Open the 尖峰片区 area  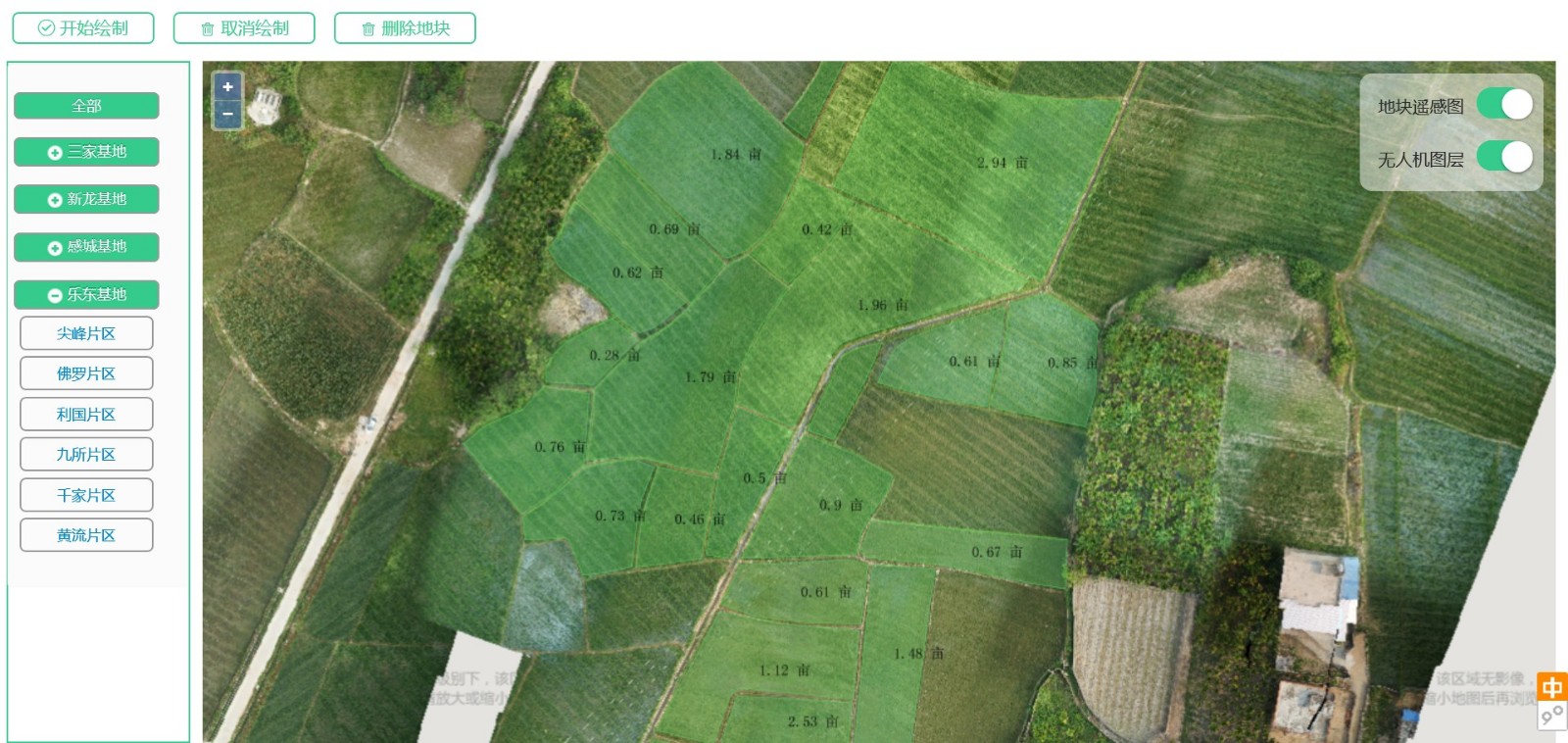pos(86,333)
